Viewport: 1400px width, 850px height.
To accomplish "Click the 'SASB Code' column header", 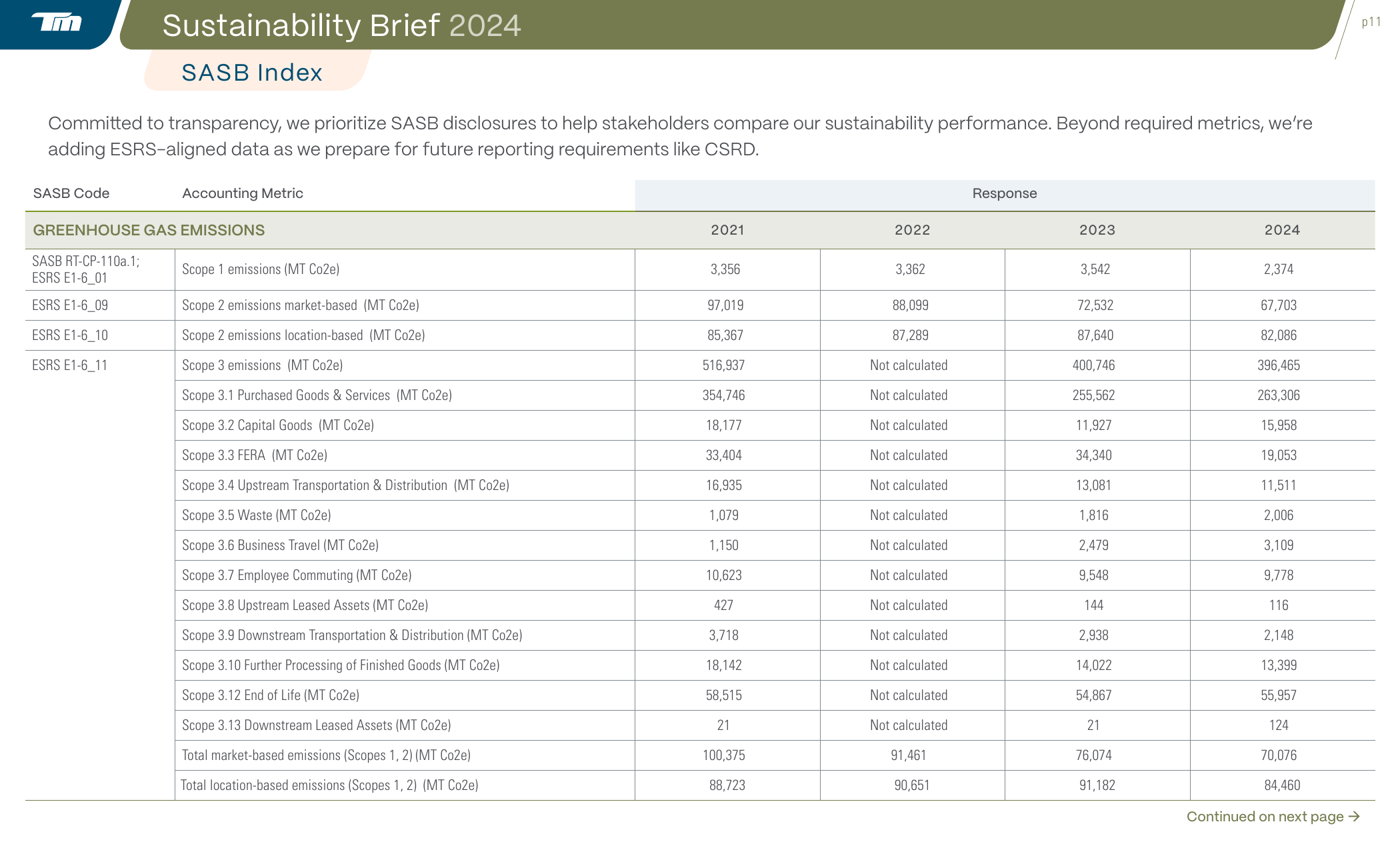I will (71, 193).
